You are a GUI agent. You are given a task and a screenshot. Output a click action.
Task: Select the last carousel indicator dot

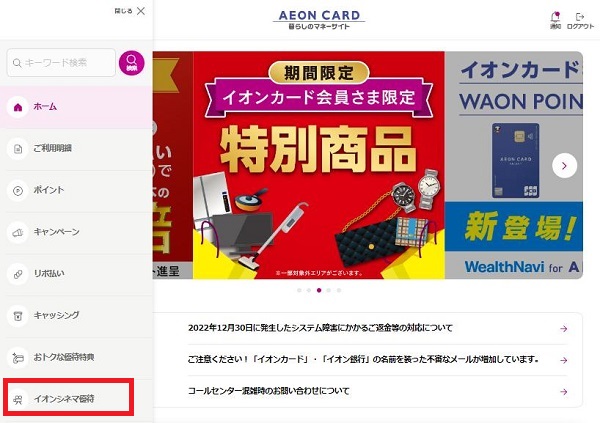pyautogui.click(x=339, y=290)
